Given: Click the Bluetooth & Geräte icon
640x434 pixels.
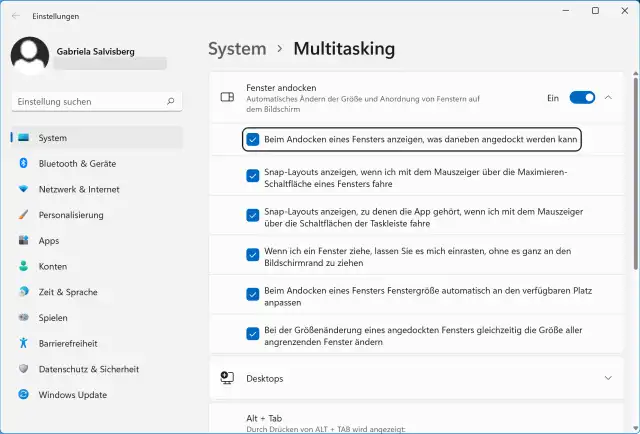Looking at the screenshot, I should pyautogui.click(x=23, y=163).
